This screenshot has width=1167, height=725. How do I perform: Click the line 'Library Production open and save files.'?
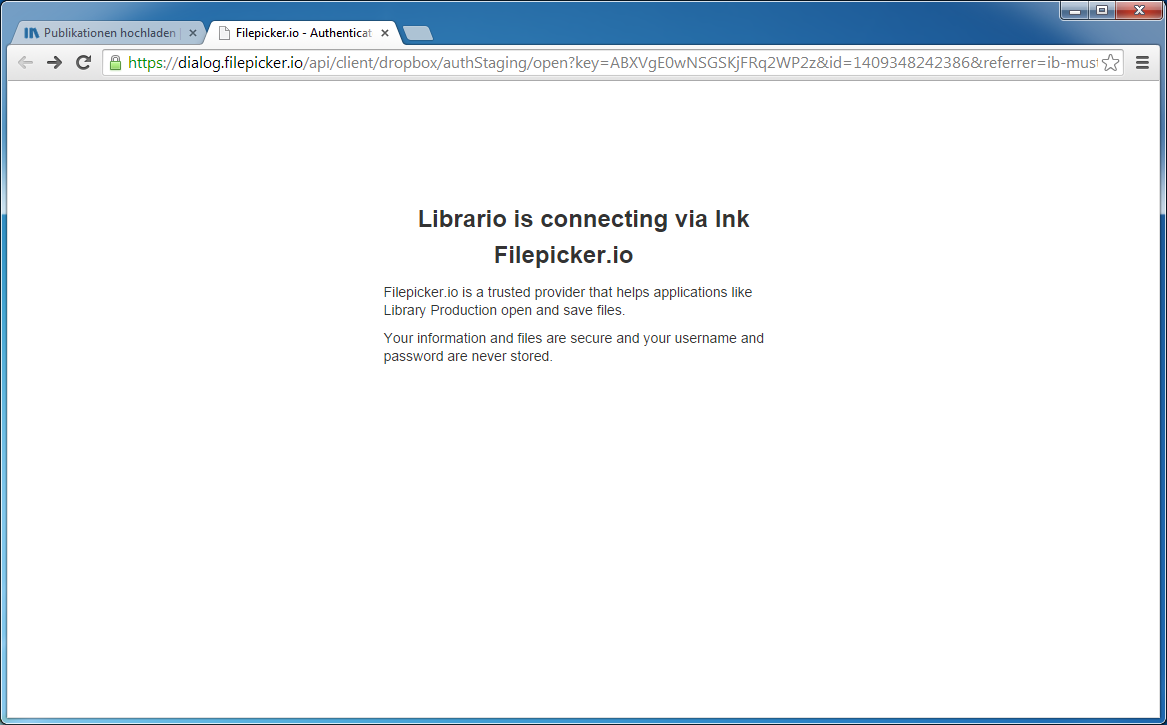pyautogui.click(x=504, y=310)
